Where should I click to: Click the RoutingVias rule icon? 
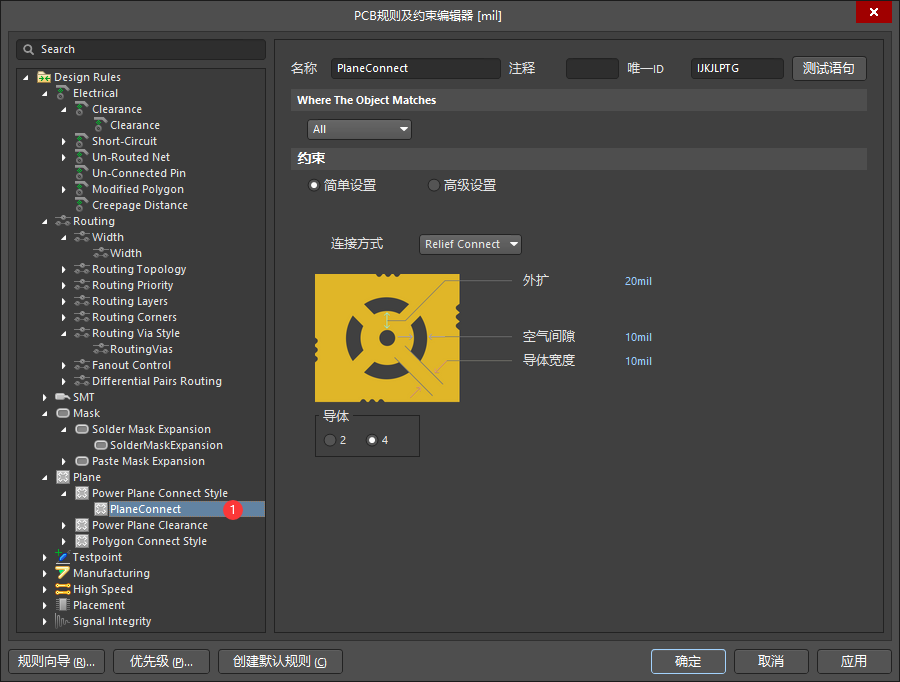point(100,348)
